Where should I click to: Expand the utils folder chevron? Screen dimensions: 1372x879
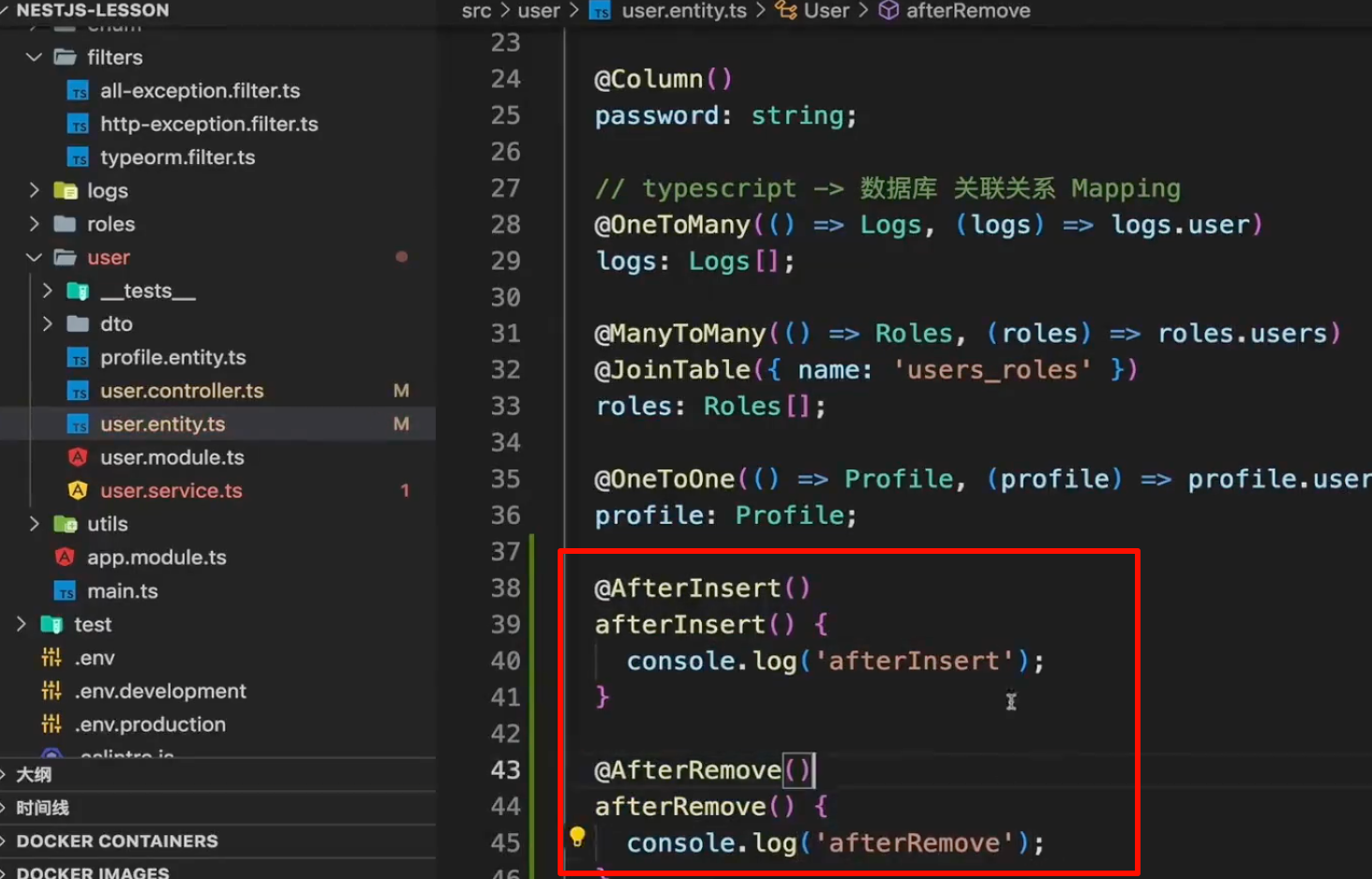35,524
